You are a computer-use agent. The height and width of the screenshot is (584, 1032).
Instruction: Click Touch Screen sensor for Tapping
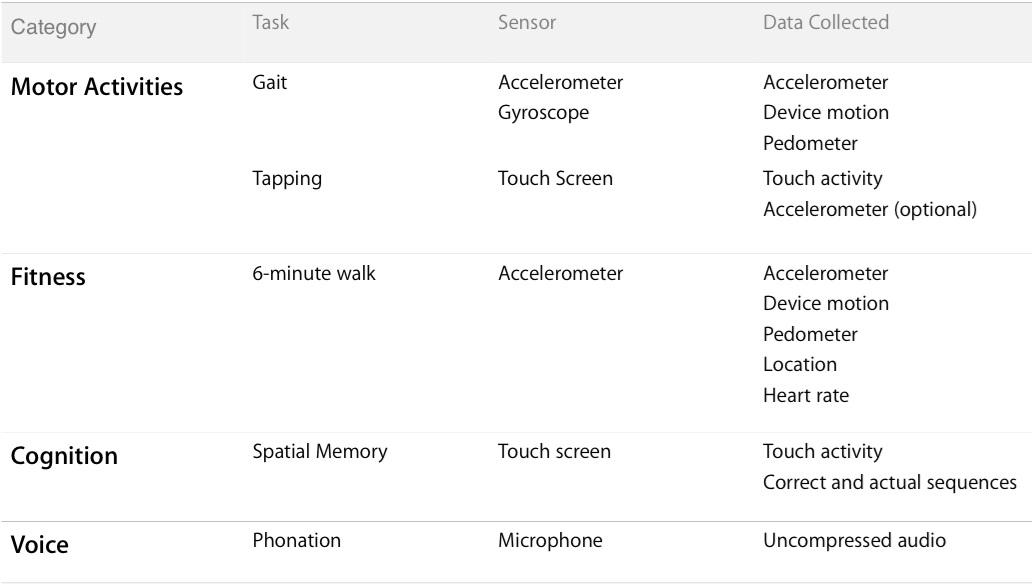(555, 178)
